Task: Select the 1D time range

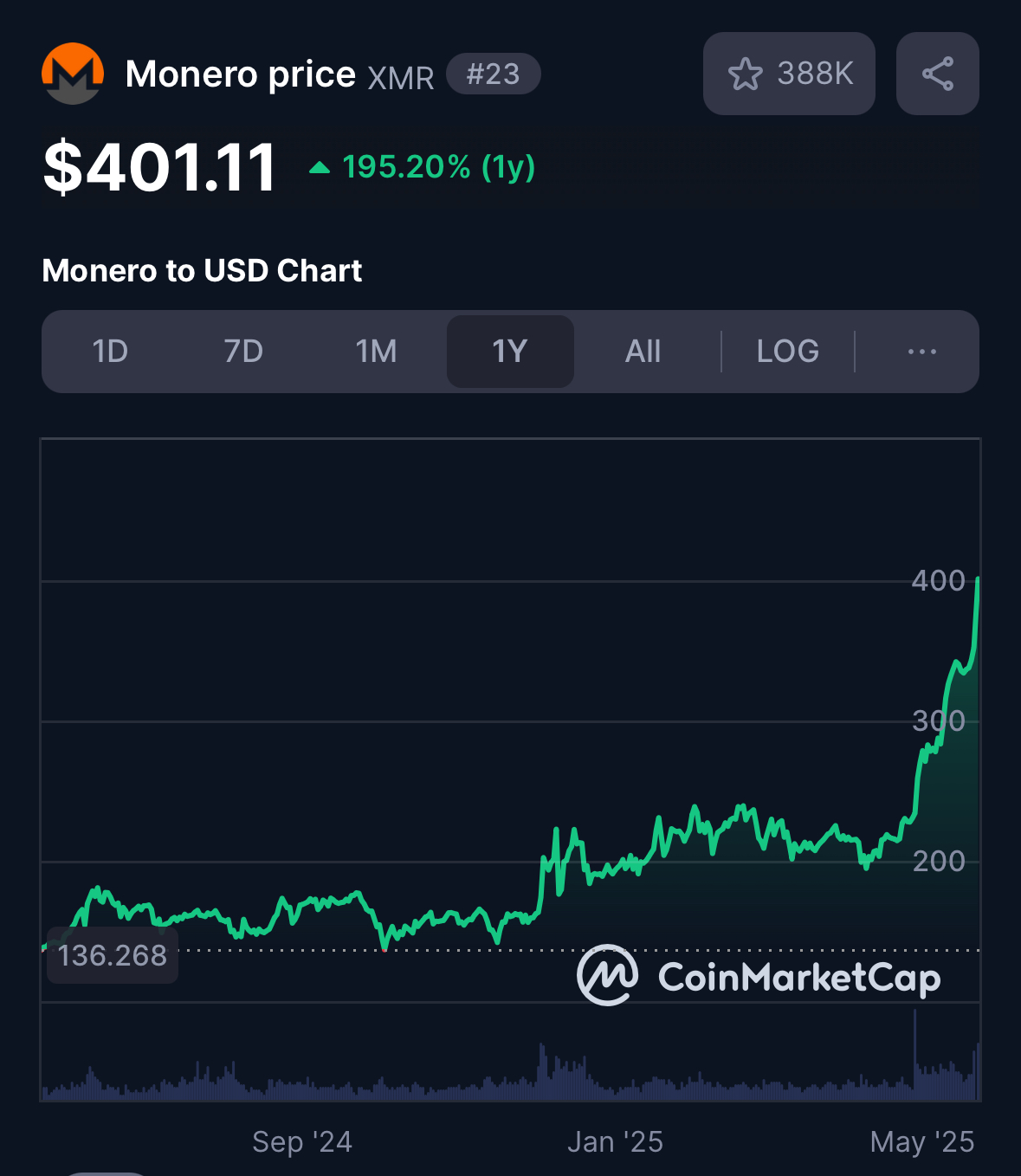Action: [x=110, y=352]
